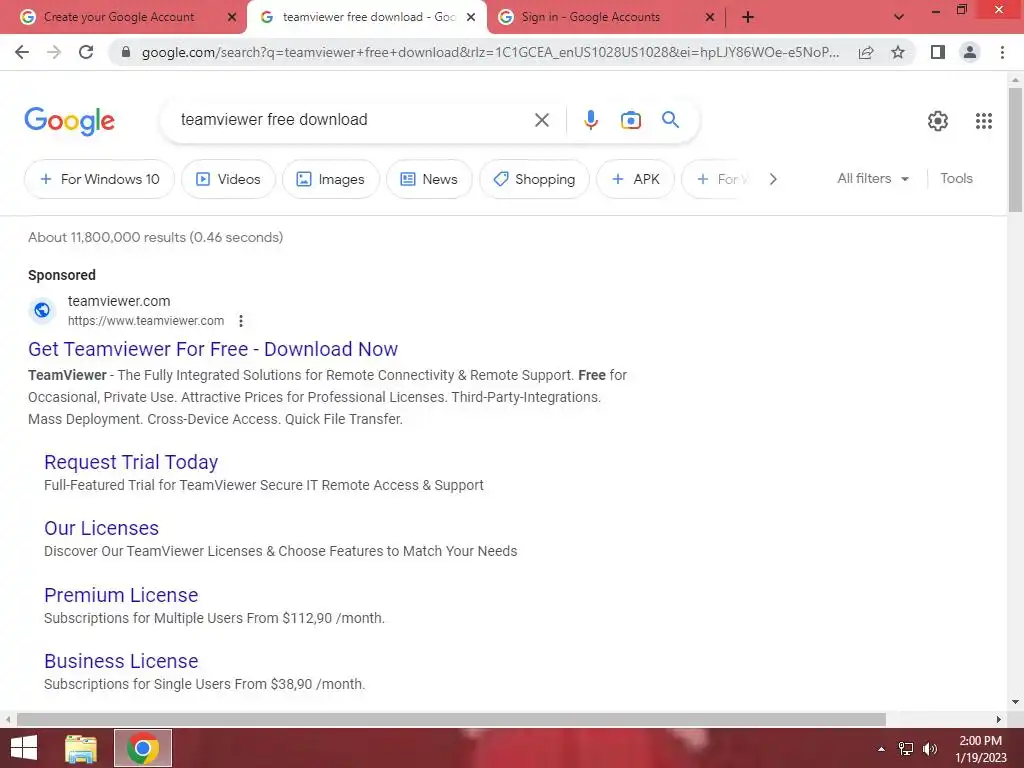Add For Windows 10 filter chip
Screen dimensions: 1024x768
pos(99,179)
